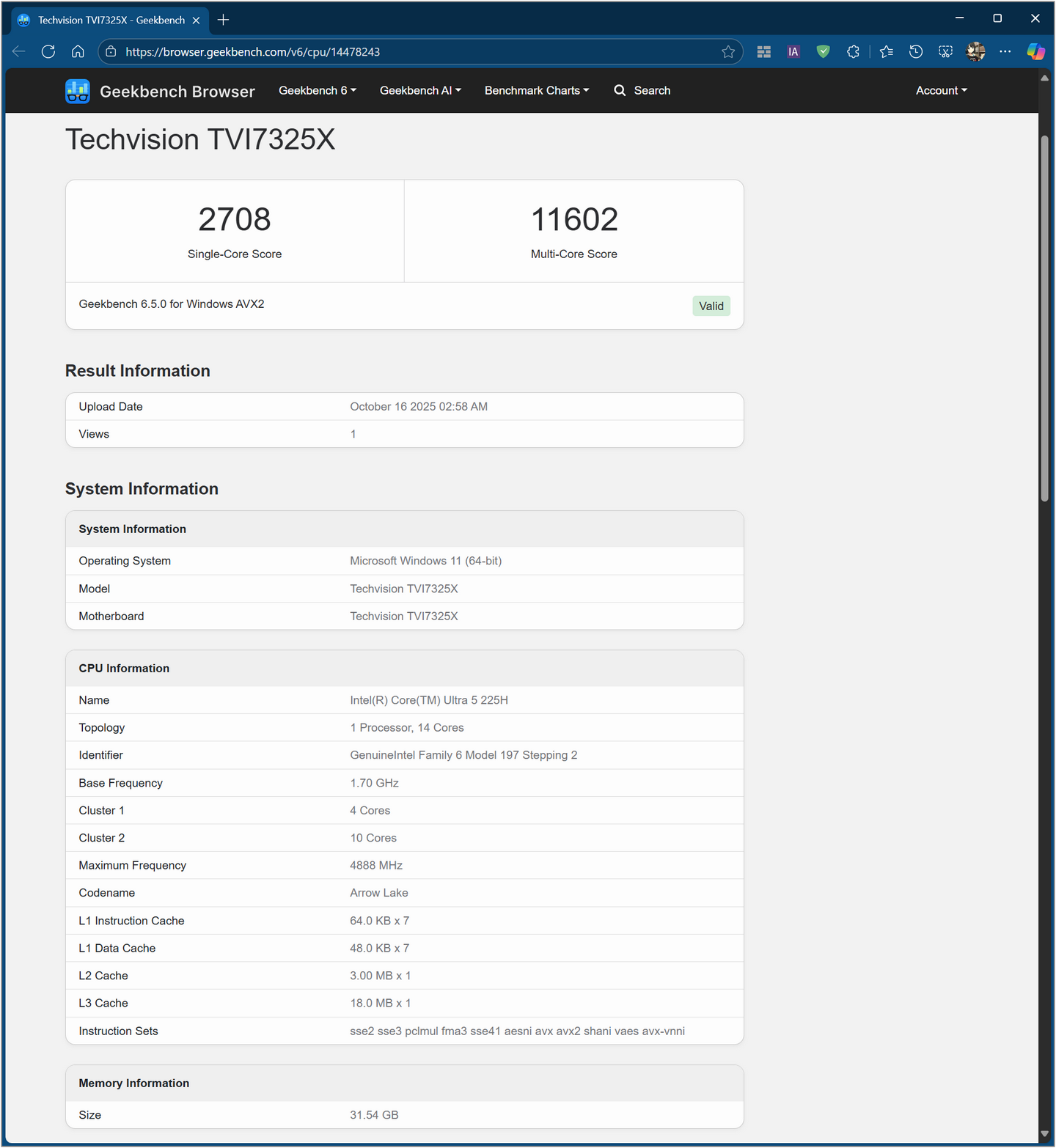This screenshot has height=1148, width=1056.
Task: Click the 2708 Single-Core Score value
Action: tap(235, 219)
